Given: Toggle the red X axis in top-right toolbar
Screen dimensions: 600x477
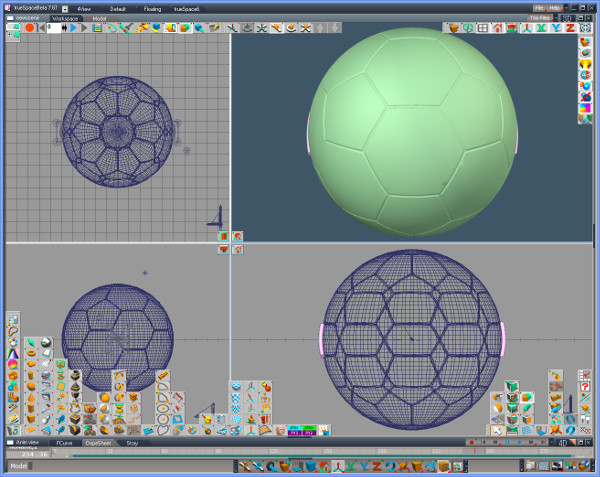Looking at the screenshot, I should (x=541, y=28).
